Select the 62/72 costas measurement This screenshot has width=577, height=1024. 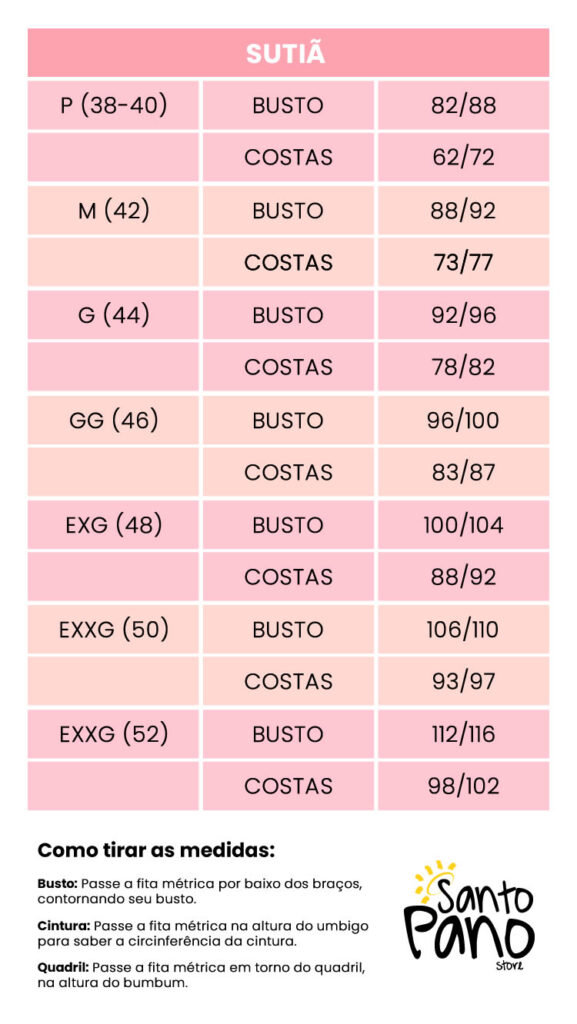coord(463,157)
